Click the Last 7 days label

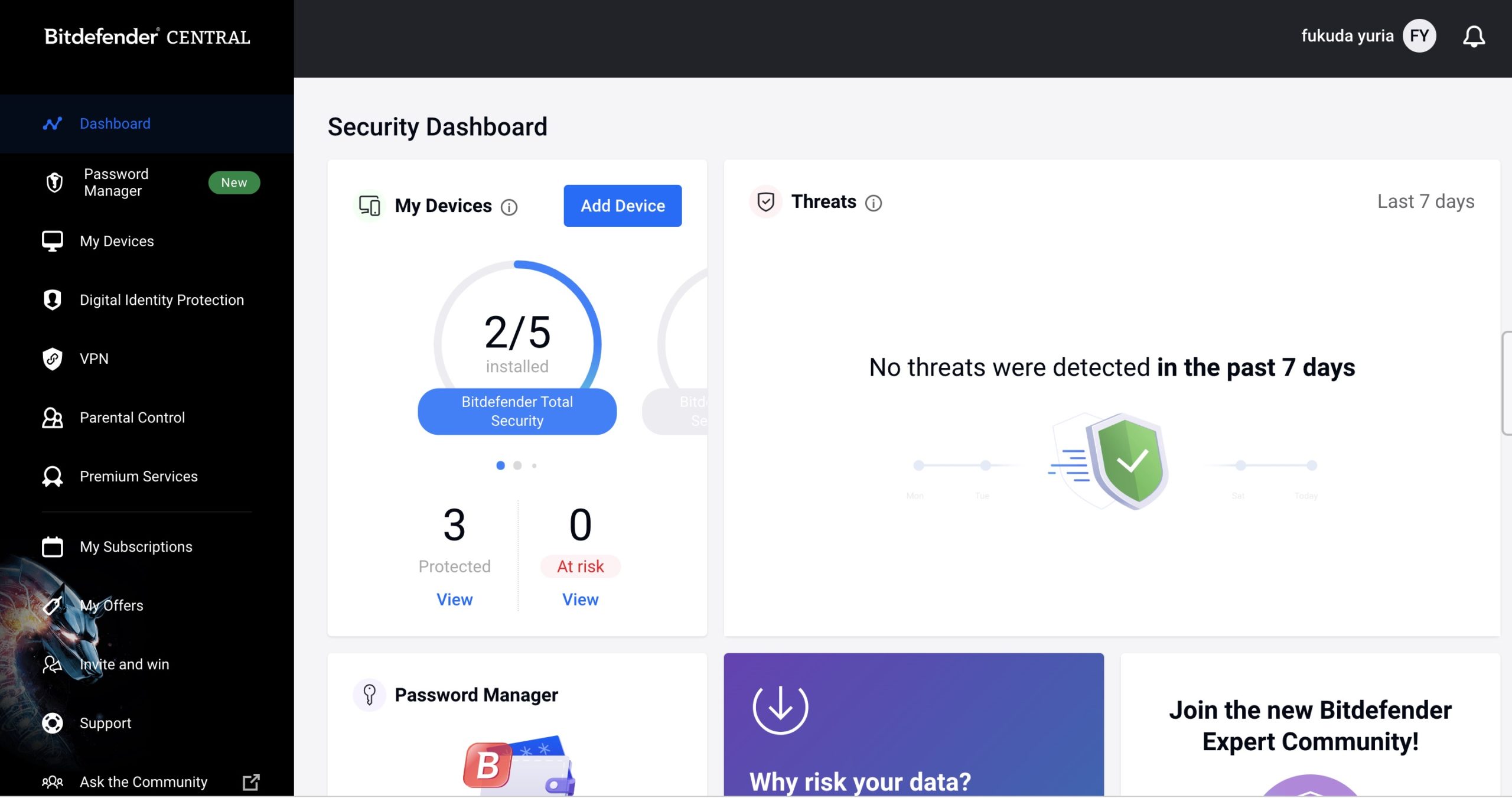pos(1426,201)
